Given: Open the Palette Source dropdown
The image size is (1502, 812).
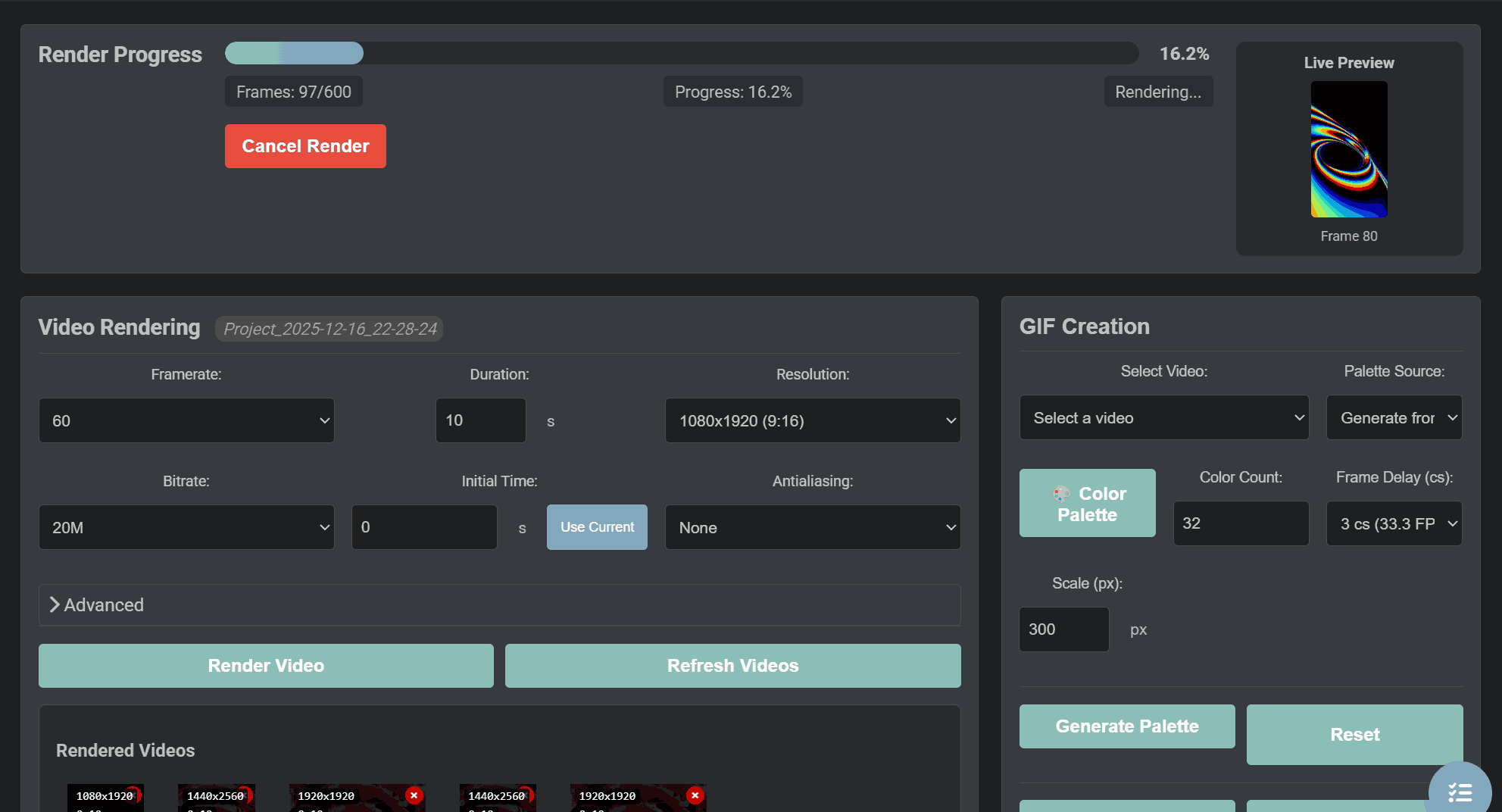Looking at the screenshot, I should (x=1394, y=417).
